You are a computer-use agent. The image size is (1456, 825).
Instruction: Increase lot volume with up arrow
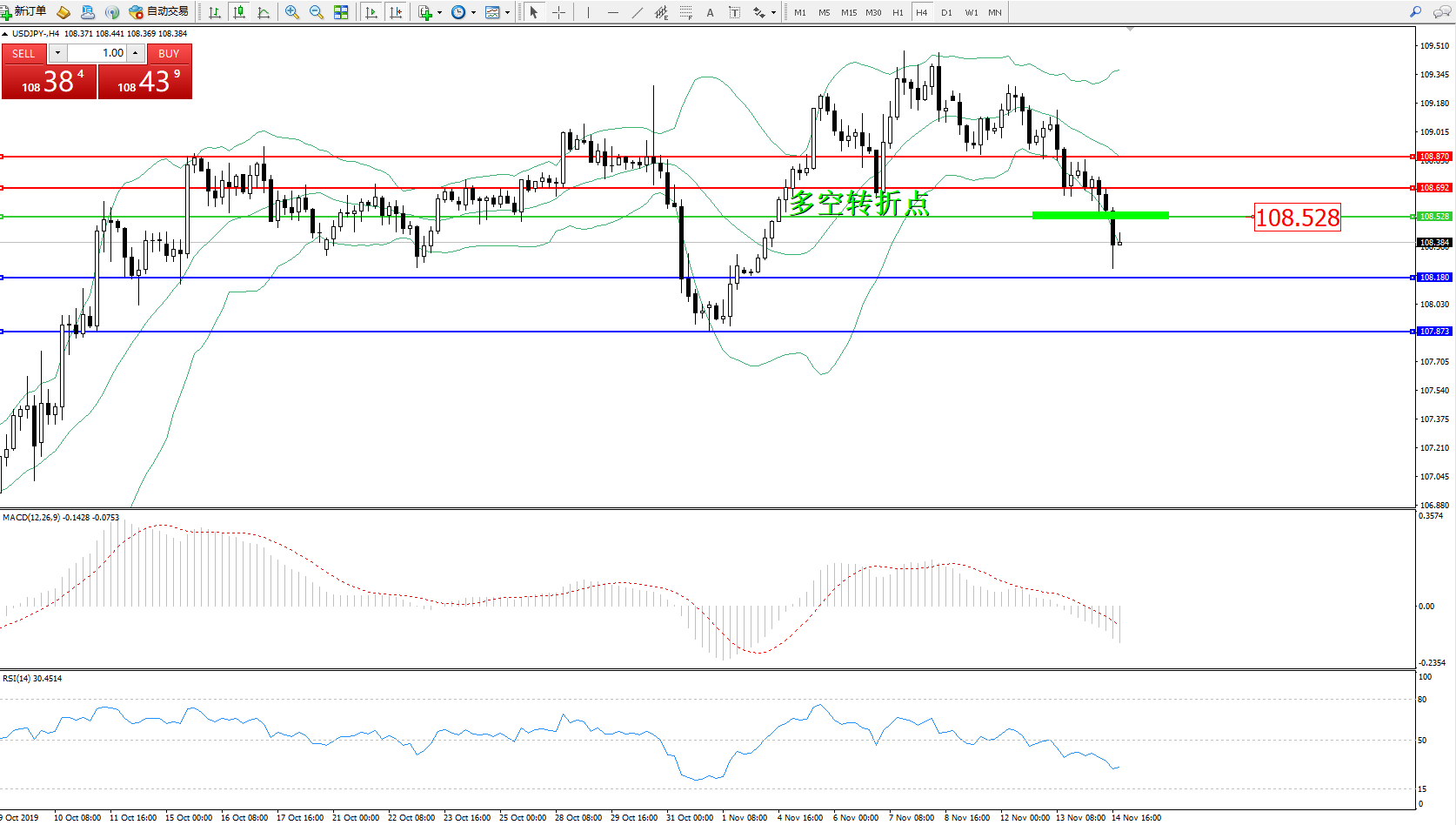[x=136, y=53]
